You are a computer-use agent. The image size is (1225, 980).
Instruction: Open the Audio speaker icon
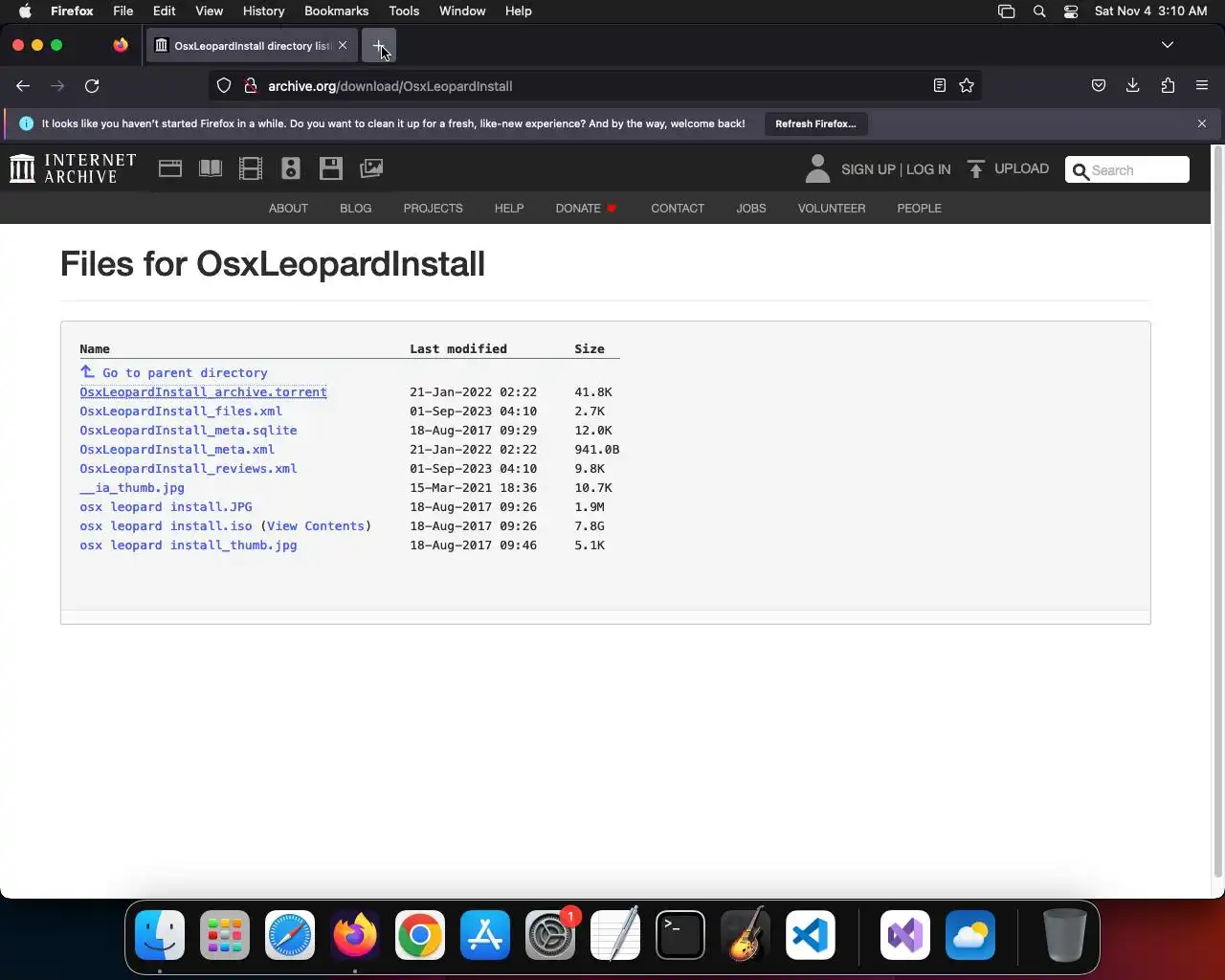(x=291, y=168)
